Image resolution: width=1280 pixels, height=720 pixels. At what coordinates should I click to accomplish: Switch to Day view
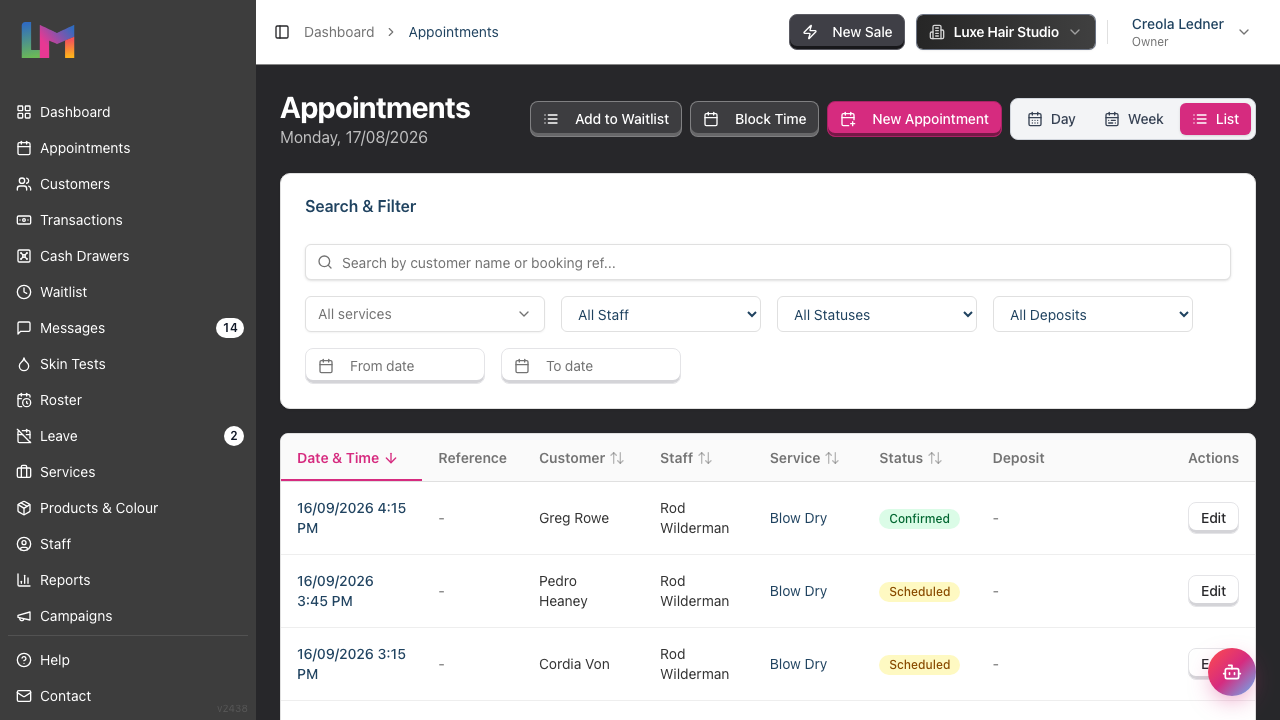1051,119
